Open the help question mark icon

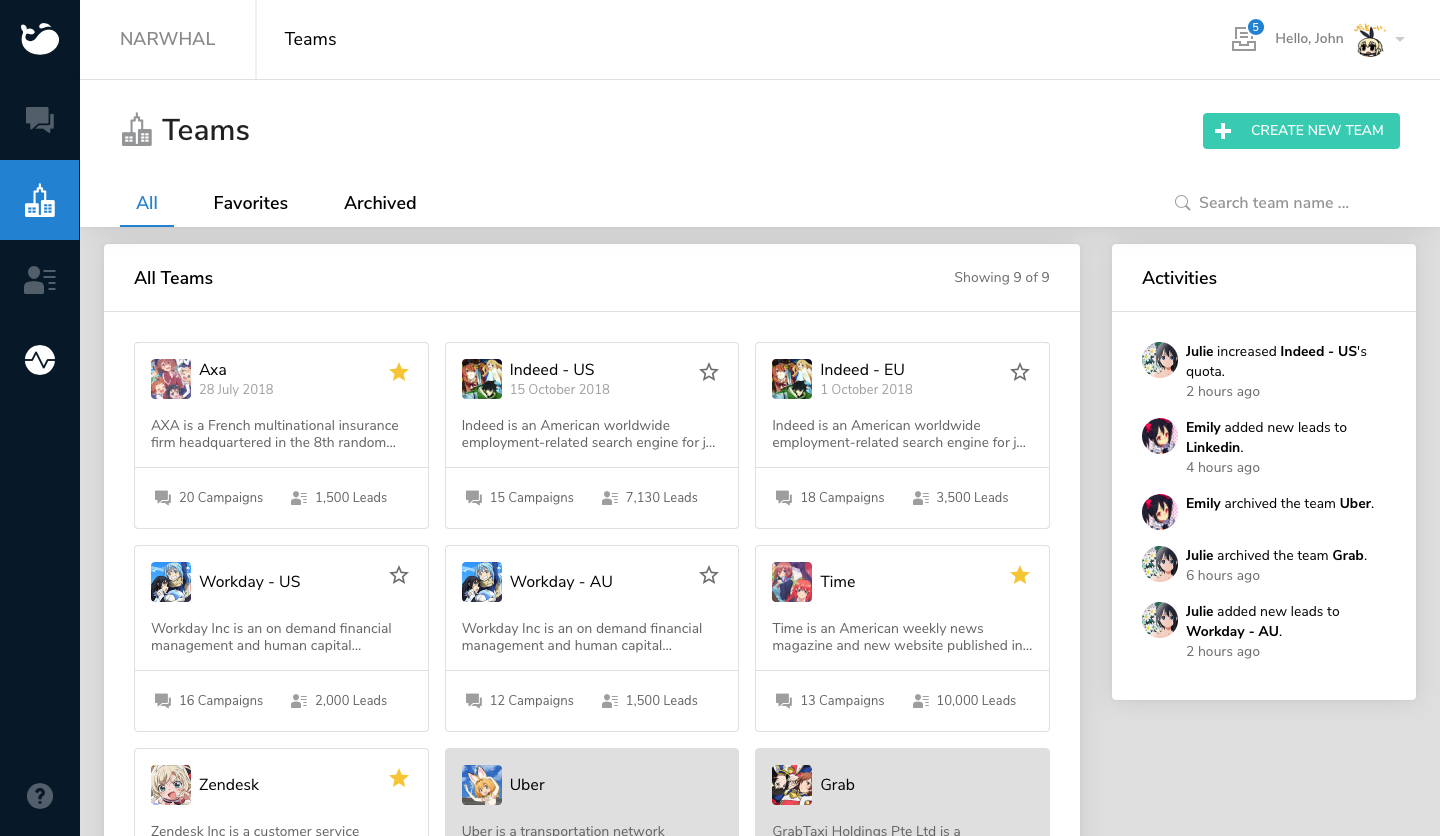pos(40,795)
